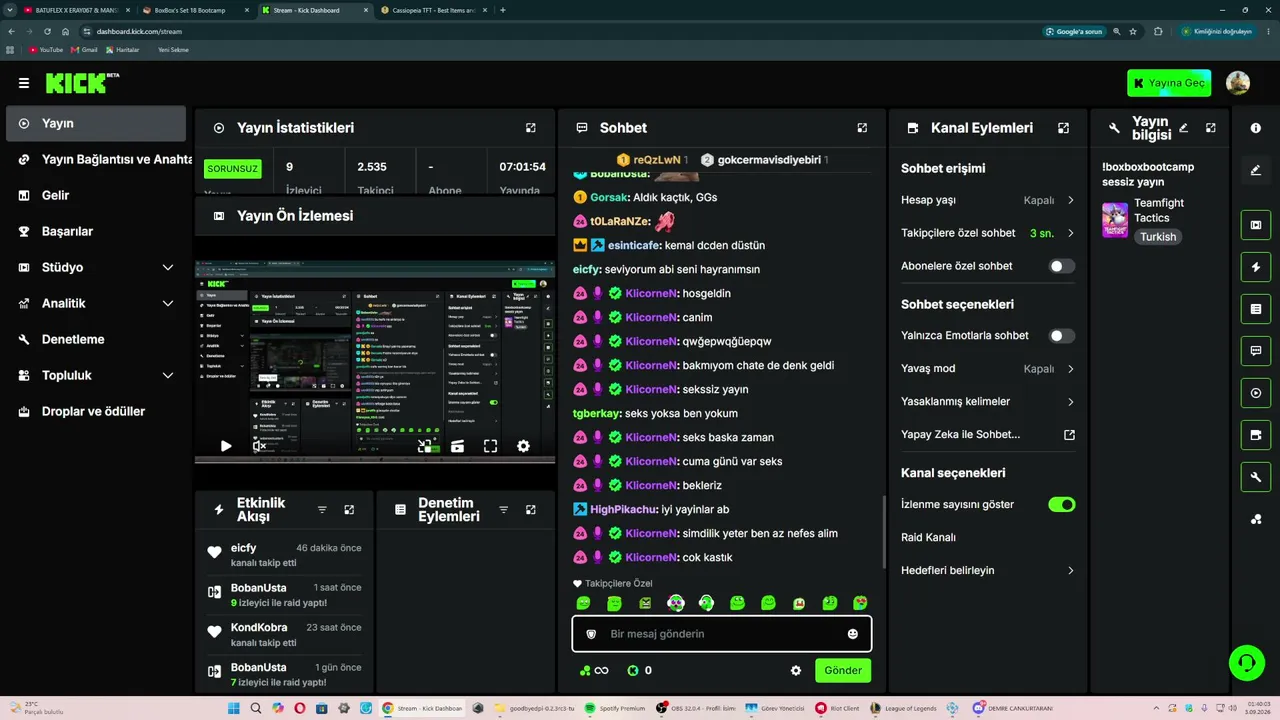The height and width of the screenshot is (720, 1280).
Task: Unmute the stream preview audio
Action: (259, 446)
